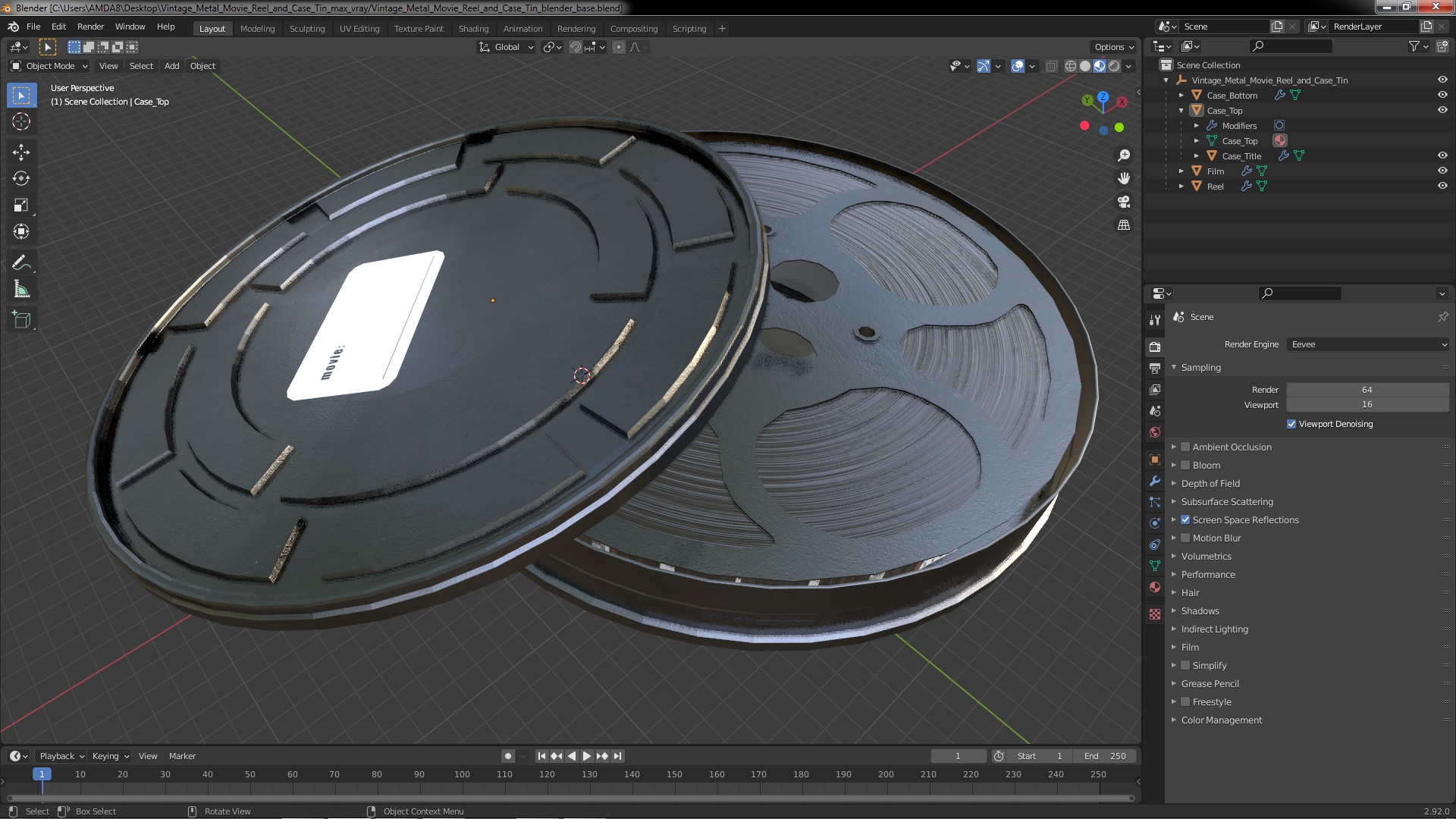
Task: Open the Render Engine dropdown
Action: point(1368,344)
